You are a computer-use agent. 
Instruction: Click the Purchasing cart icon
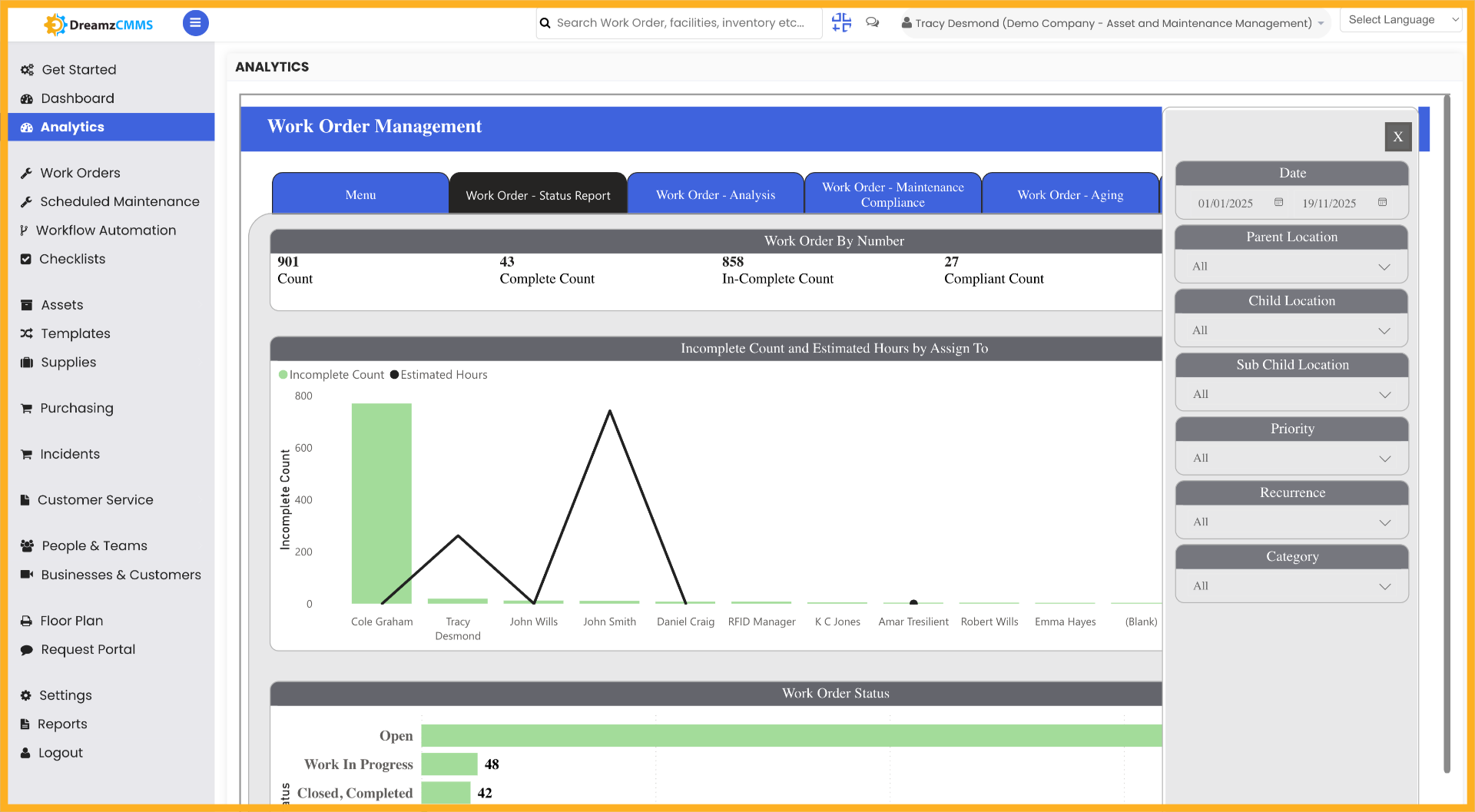(x=27, y=408)
